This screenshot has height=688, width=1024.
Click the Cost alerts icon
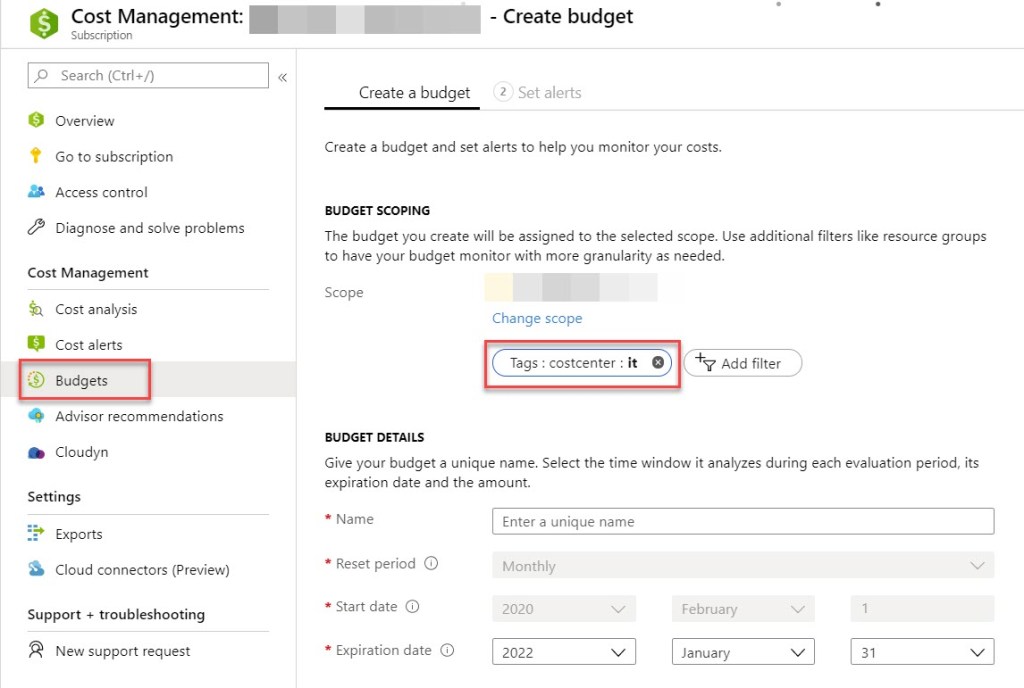pos(37,344)
